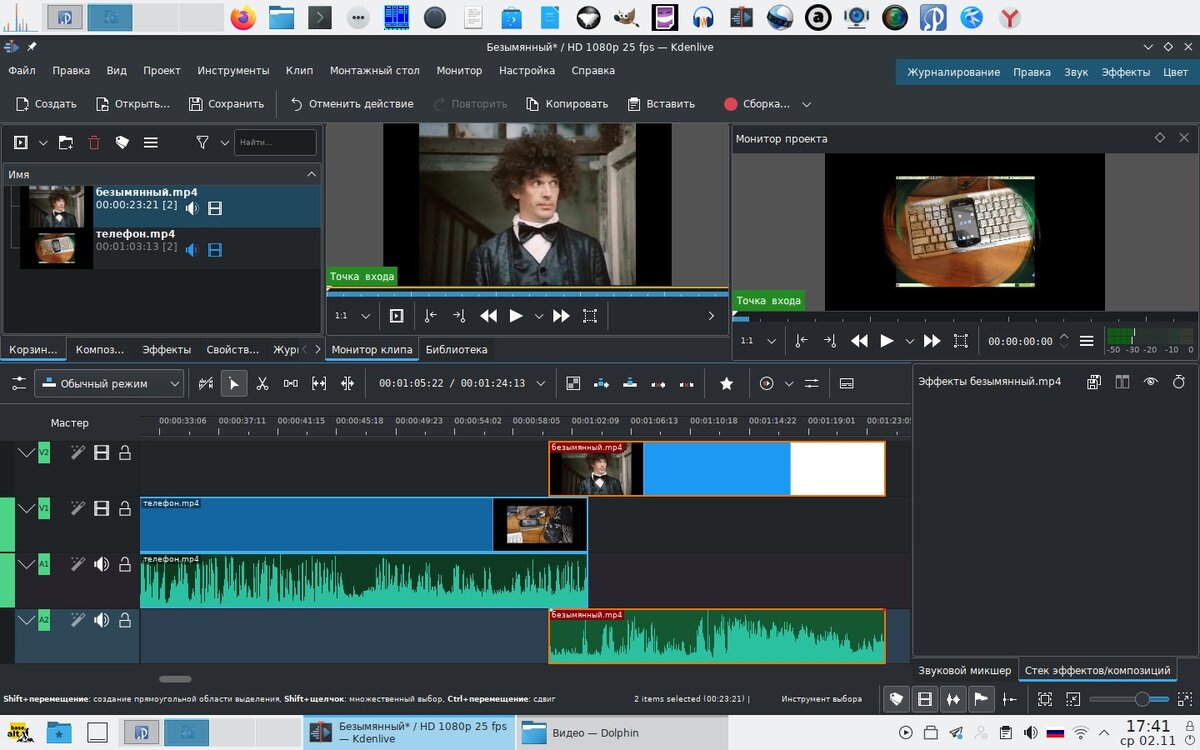Lock video track V2
Image resolution: width=1200 pixels, height=750 pixels.
pyautogui.click(x=125, y=453)
